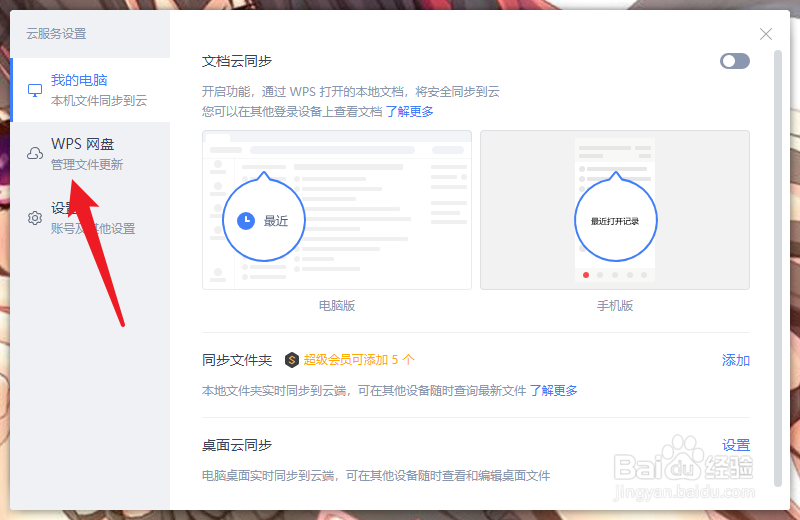Open 了解更多 link under 同步文件夹

coord(553,391)
